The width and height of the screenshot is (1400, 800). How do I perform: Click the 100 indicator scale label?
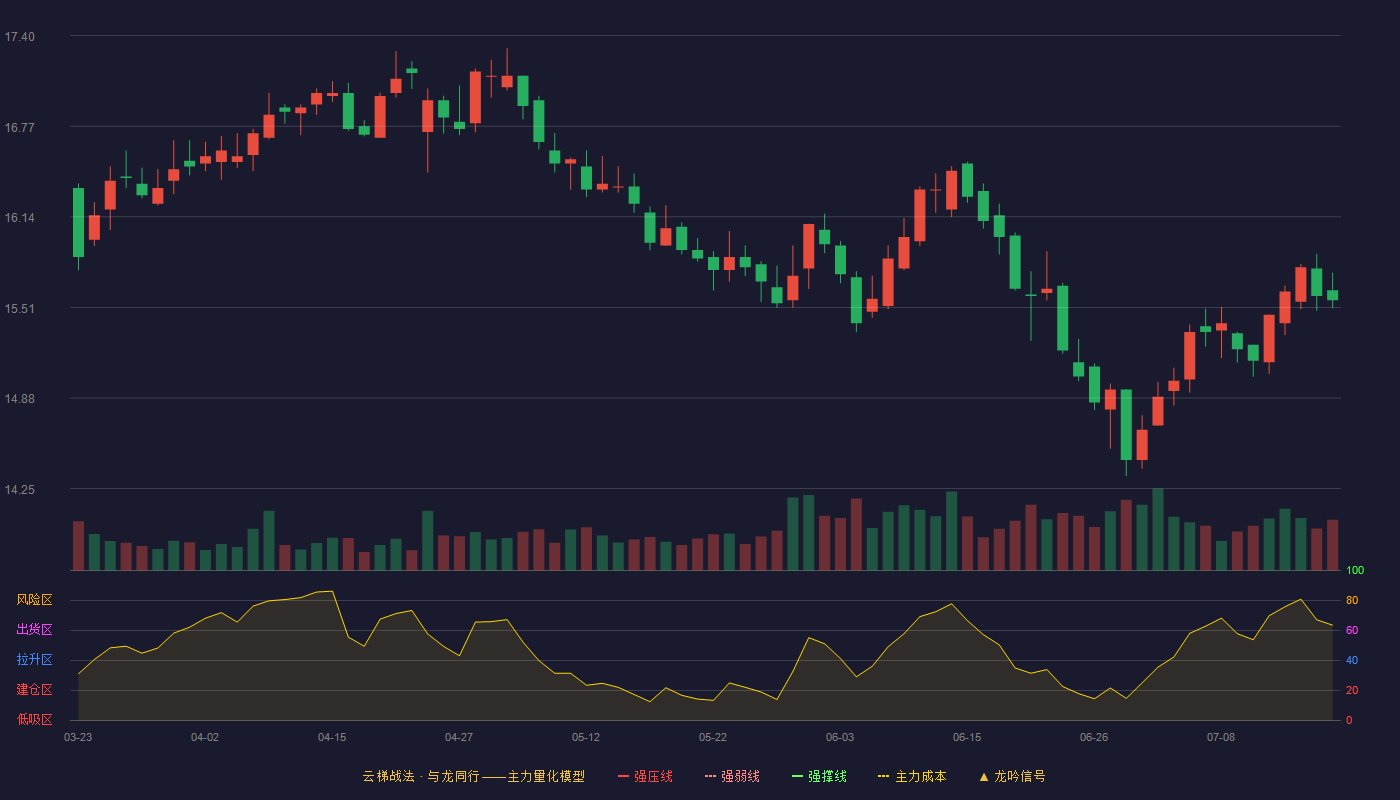[1355, 571]
